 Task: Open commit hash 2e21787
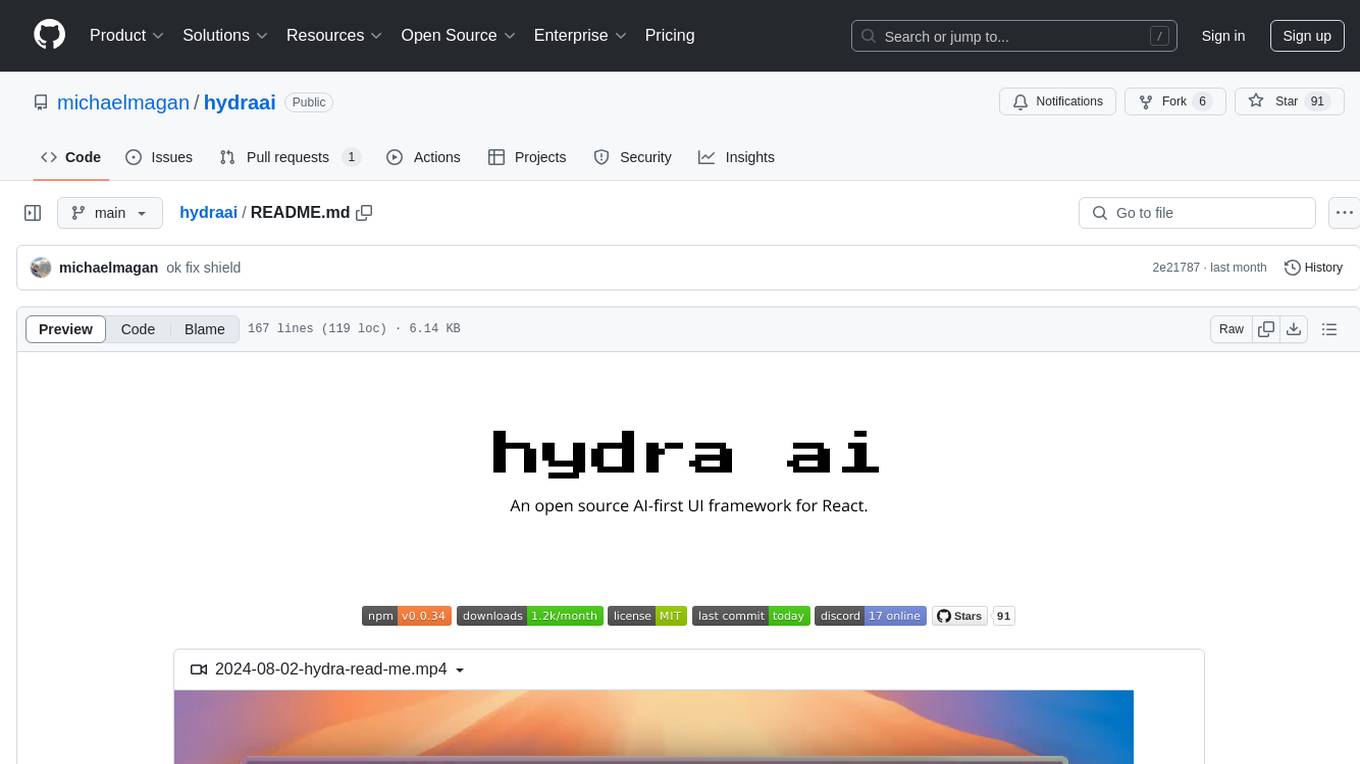pos(1176,267)
